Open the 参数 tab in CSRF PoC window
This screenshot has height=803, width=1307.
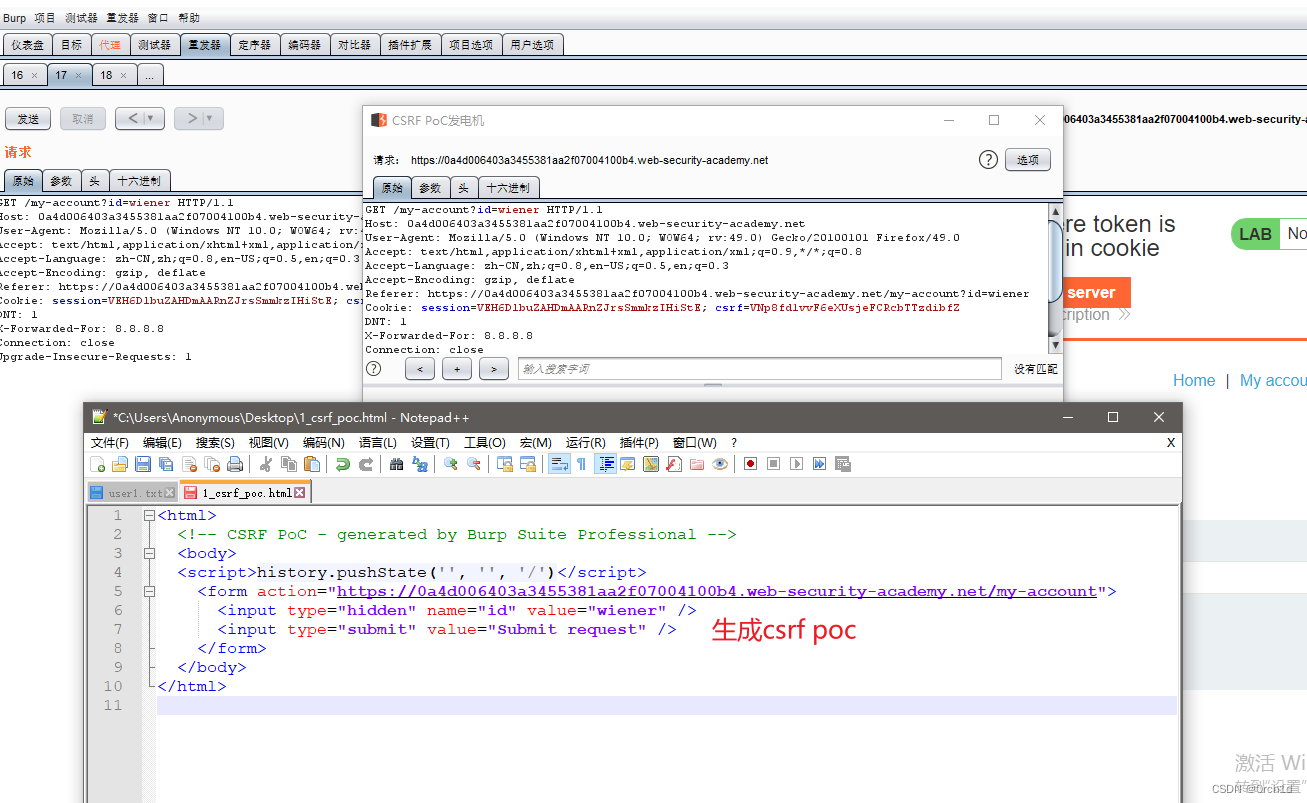coord(430,188)
